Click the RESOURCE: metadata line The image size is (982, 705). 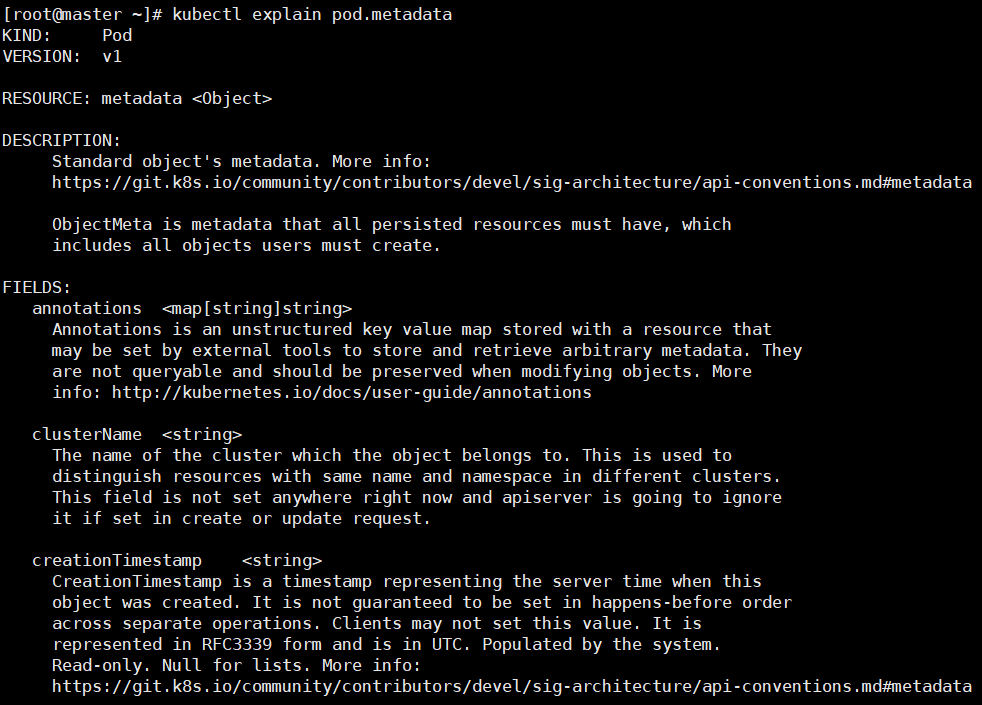[x=137, y=98]
